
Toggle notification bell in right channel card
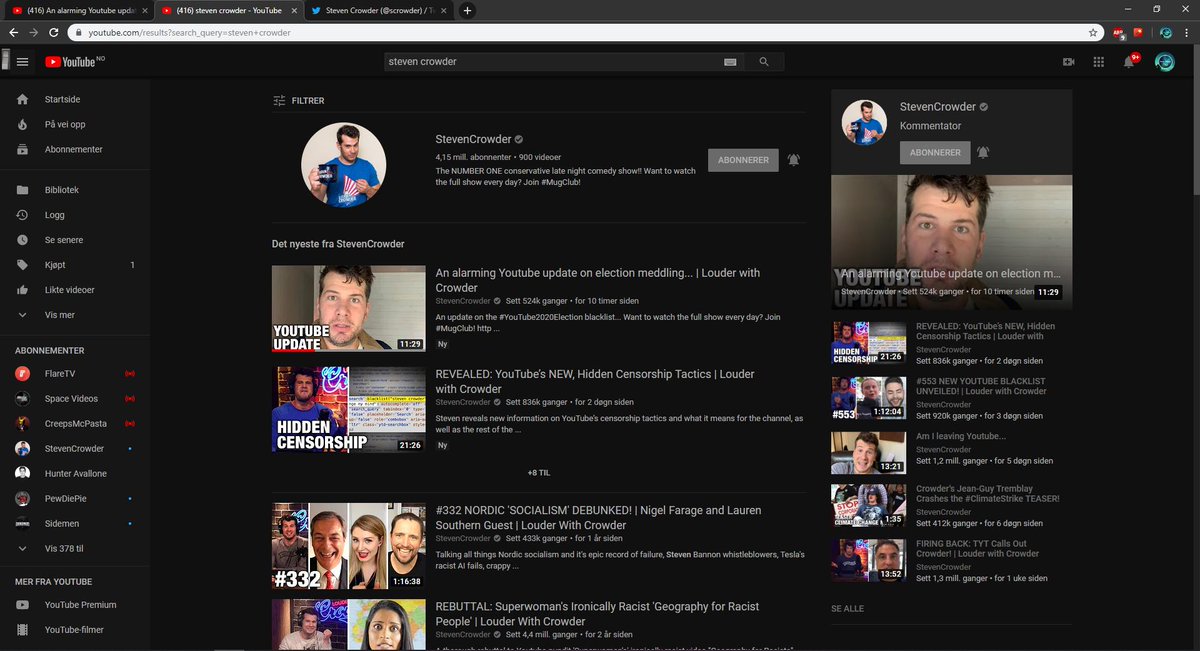[983, 152]
